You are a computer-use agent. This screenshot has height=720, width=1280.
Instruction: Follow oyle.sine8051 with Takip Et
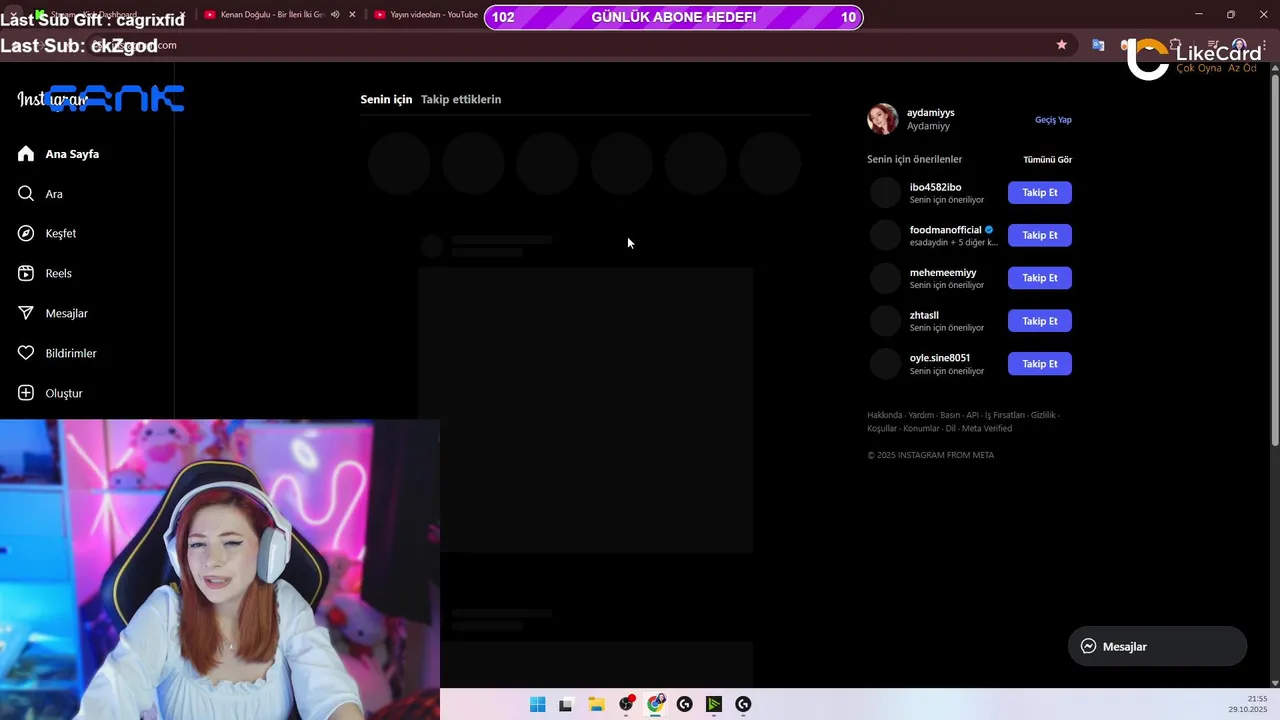click(1040, 364)
